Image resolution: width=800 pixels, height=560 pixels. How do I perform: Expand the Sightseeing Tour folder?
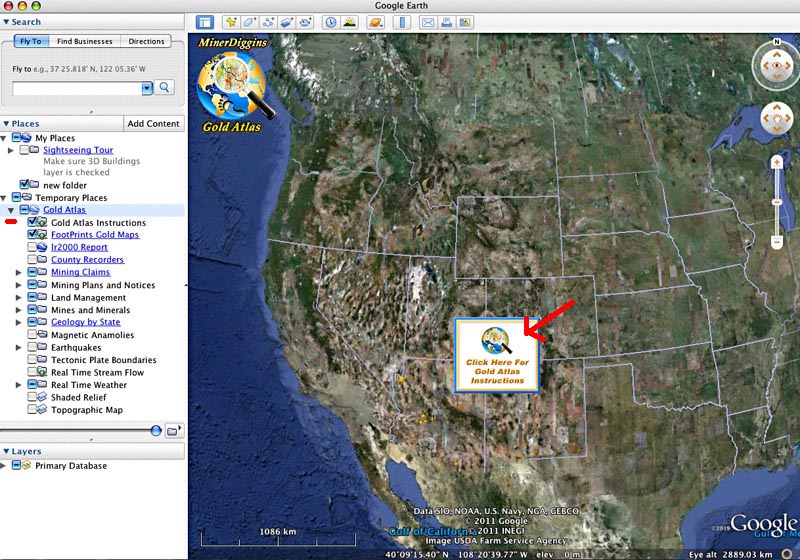tap(11, 150)
